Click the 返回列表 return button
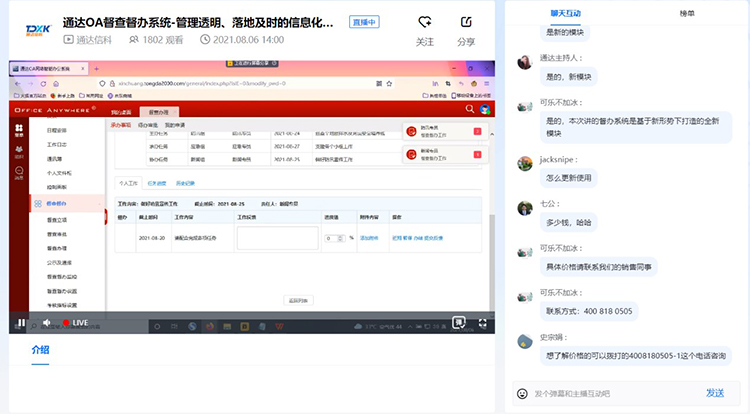 click(298, 301)
